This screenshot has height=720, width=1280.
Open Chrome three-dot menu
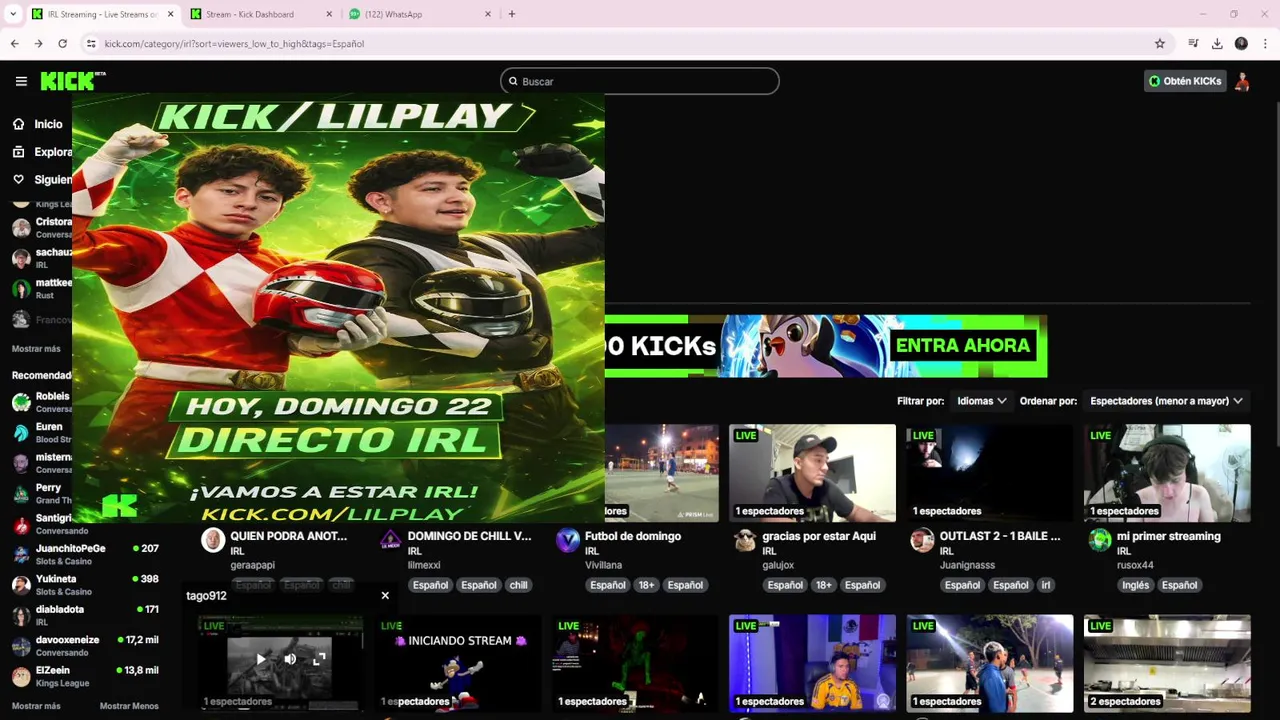(x=1265, y=44)
